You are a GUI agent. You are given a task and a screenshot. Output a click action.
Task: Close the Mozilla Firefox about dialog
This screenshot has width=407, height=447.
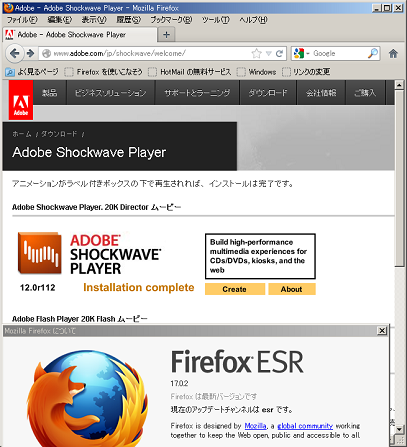(x=382, y=330)
